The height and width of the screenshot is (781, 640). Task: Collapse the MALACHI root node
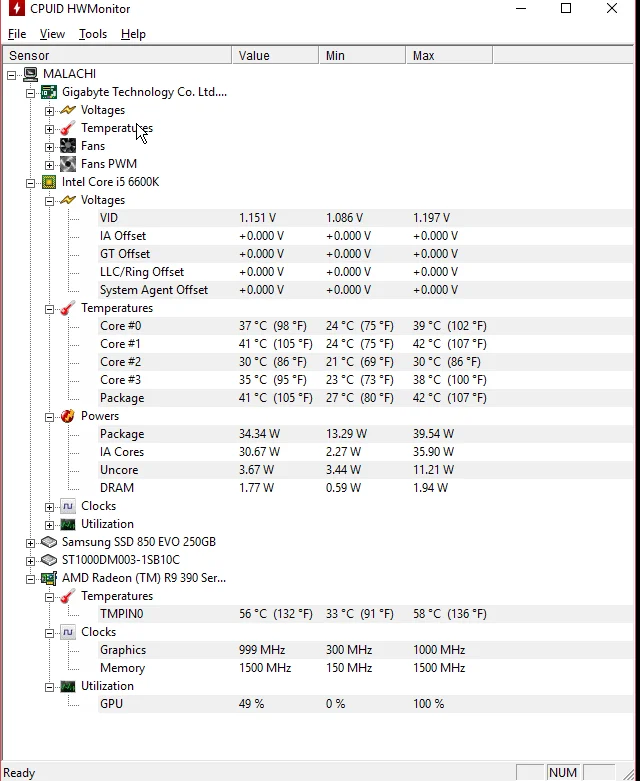tap(11, 75)
